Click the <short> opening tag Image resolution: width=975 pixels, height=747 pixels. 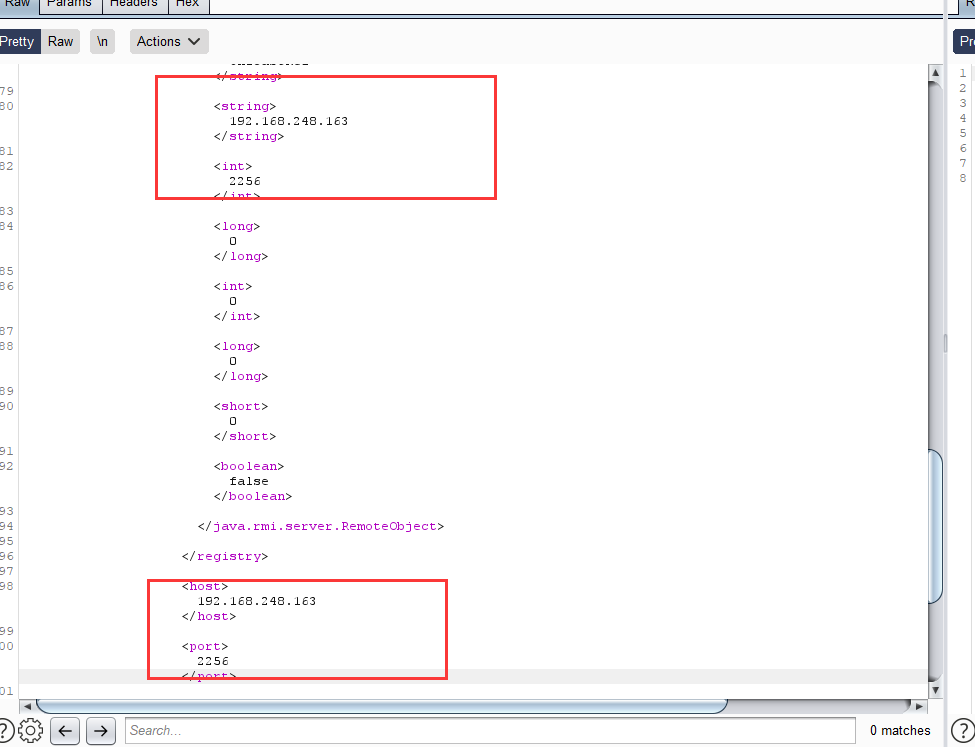[x=241, y=406]
